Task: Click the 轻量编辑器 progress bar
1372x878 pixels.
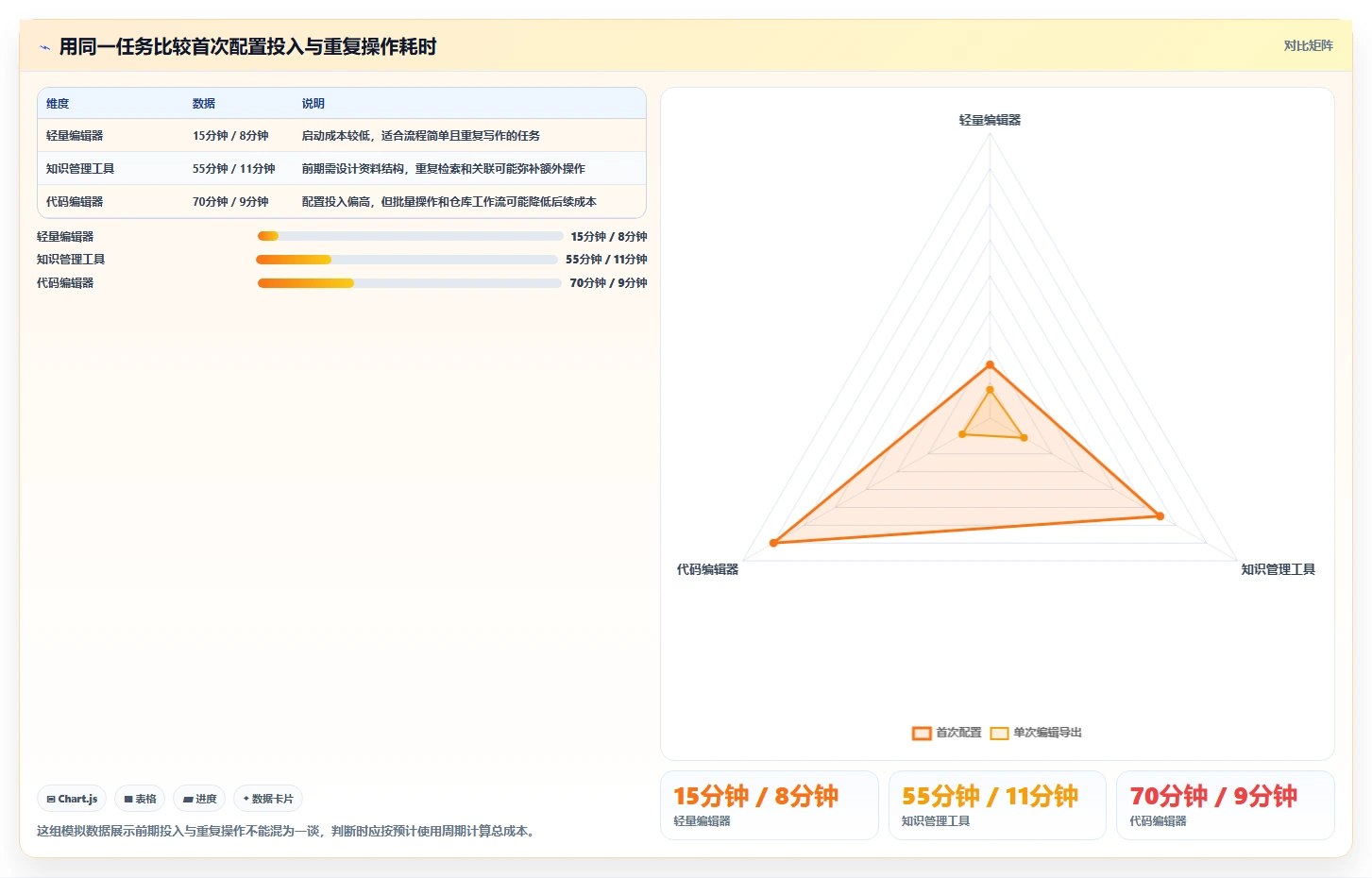Action: click(x=410, y=236)
